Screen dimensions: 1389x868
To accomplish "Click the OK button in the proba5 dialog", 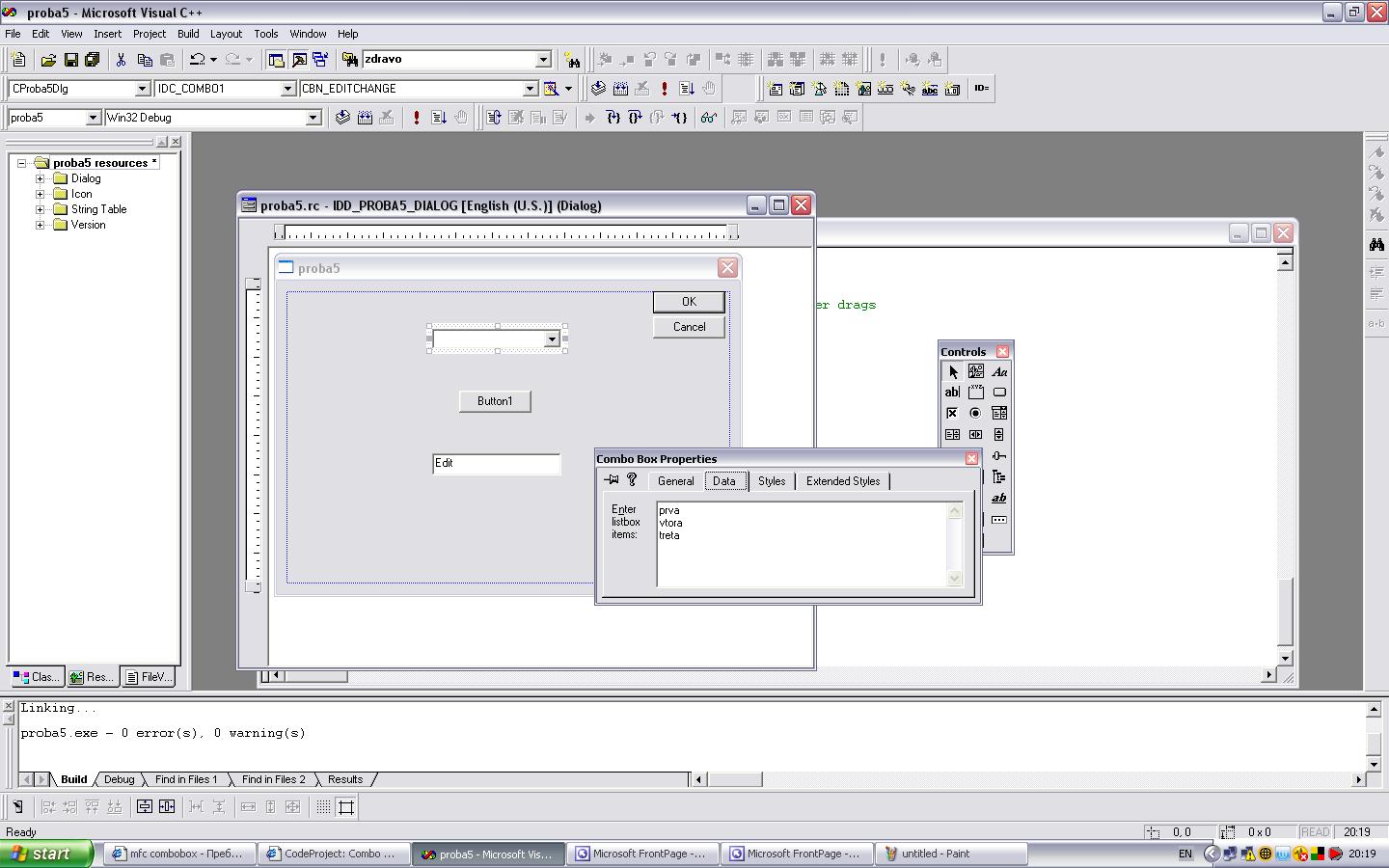I will [689, 302].
